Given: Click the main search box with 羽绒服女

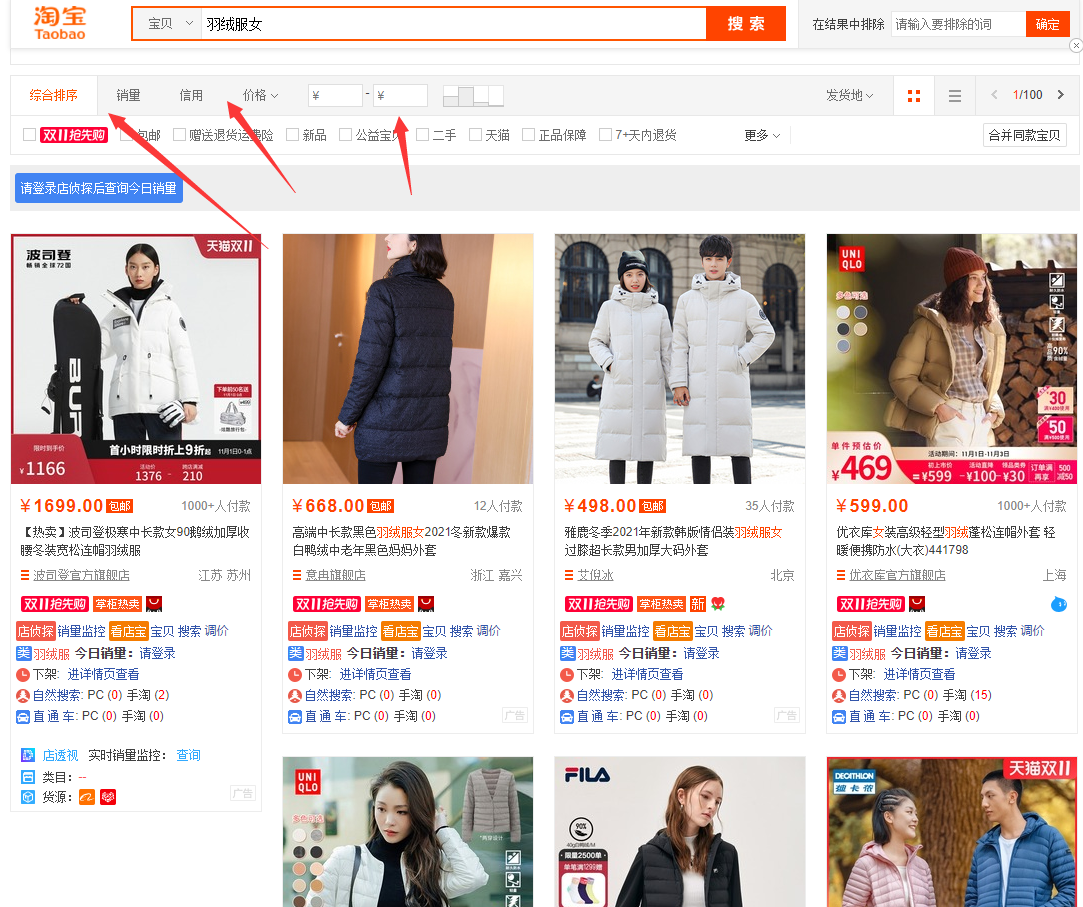Looking at the screenshot, I should click(x=453, y=23).
